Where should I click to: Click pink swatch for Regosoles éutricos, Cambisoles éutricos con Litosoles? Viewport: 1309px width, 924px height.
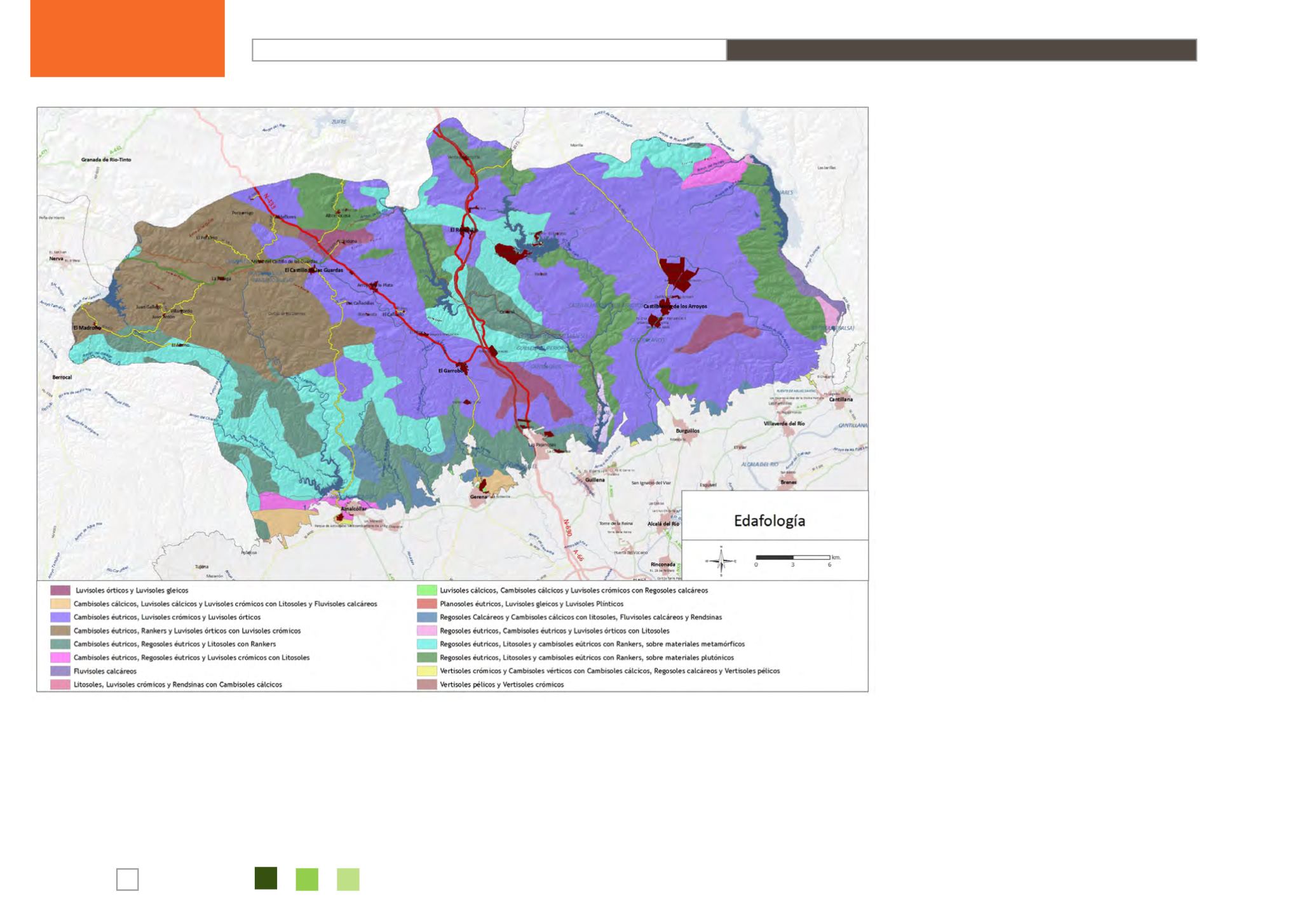427,631
